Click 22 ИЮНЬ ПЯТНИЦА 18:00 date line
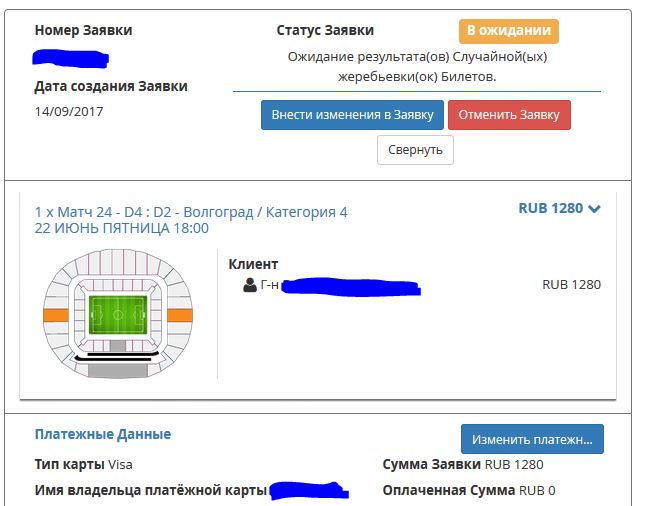The image size is (672, 506). tap(122, 228)
